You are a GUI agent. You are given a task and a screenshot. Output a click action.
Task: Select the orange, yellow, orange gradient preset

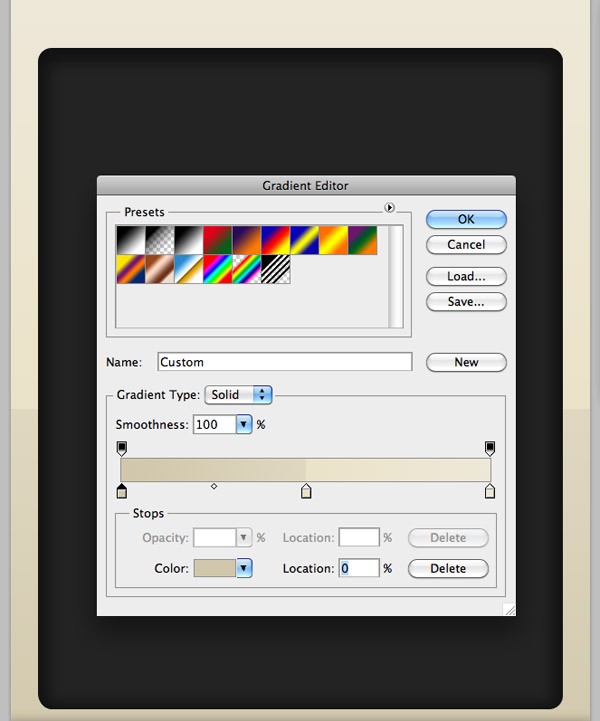pyautogui.click(x=334, y=240)
